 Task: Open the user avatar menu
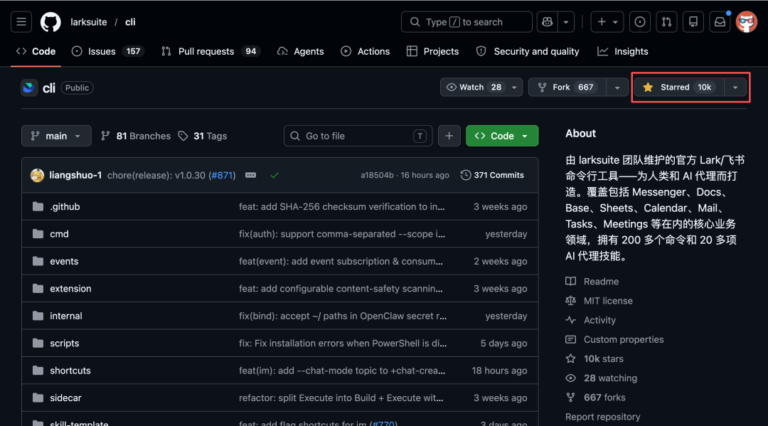click(746, 22)
